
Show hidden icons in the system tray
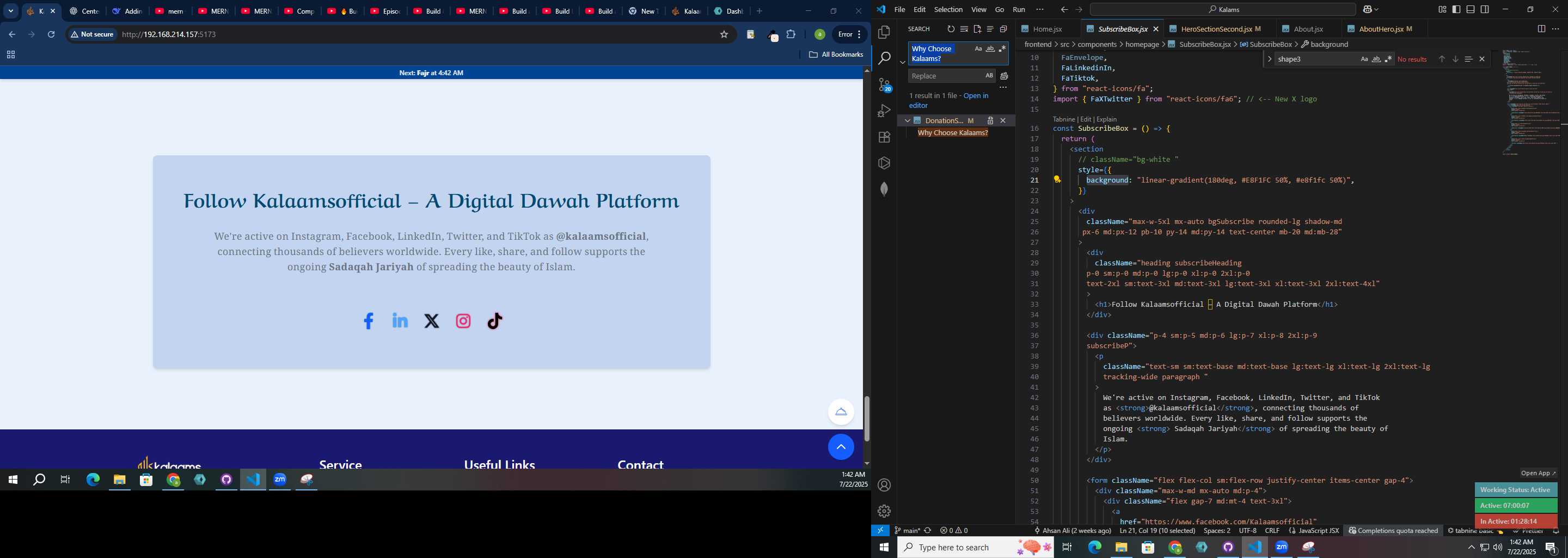(x=1471, y=548)
